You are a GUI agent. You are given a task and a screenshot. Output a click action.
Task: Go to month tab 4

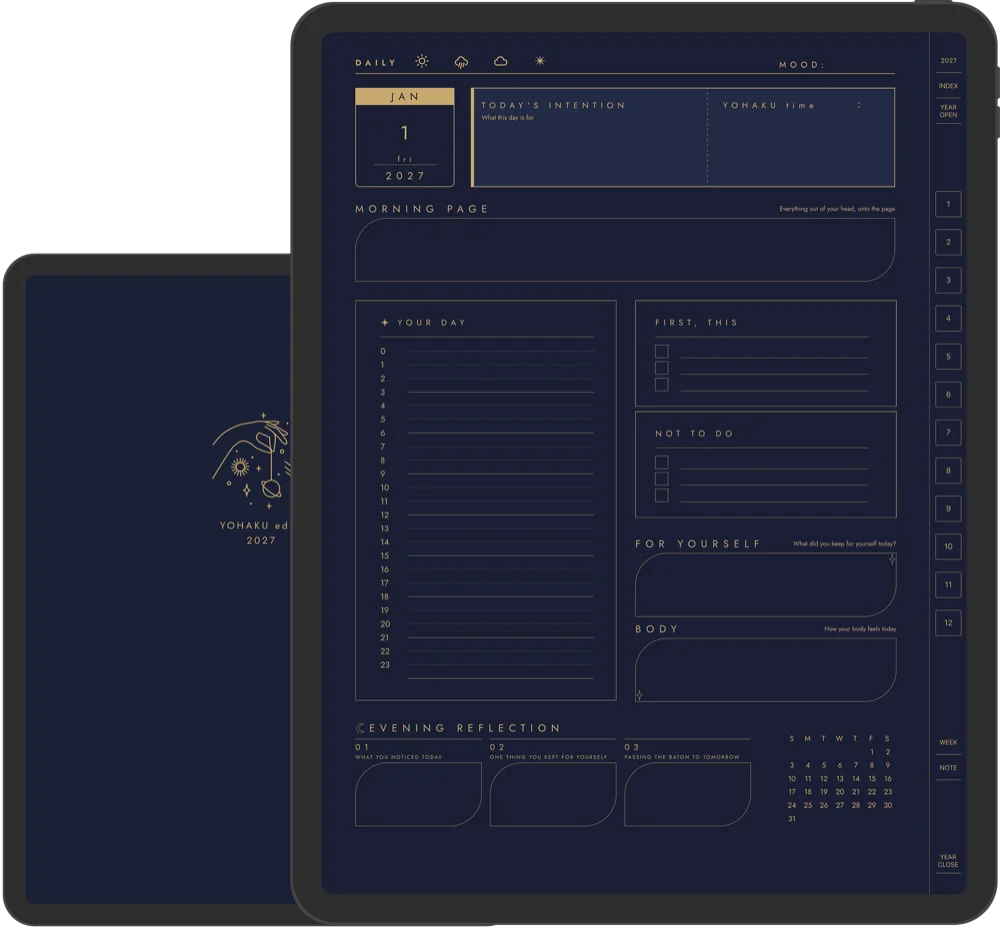point(948,318)
